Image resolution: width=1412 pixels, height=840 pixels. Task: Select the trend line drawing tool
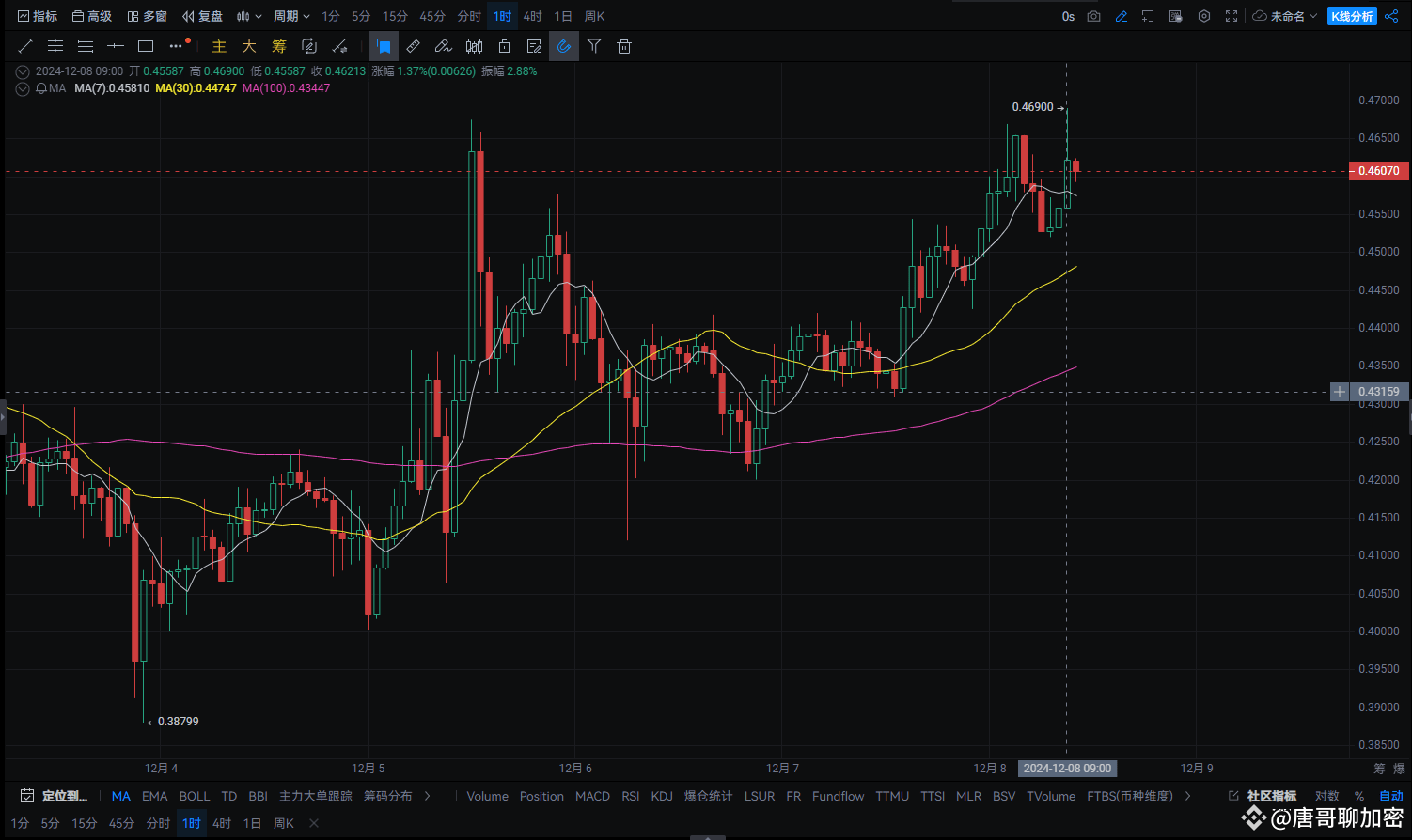pos(25,46)
